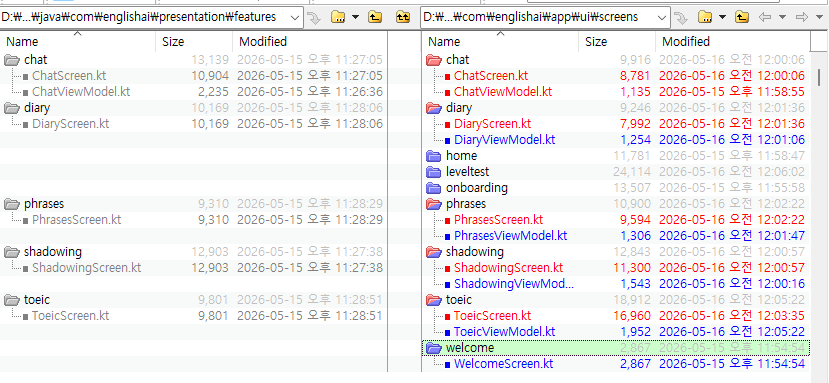Open the left pane browse folder button

pyautogui.click(x=338, y=17)
